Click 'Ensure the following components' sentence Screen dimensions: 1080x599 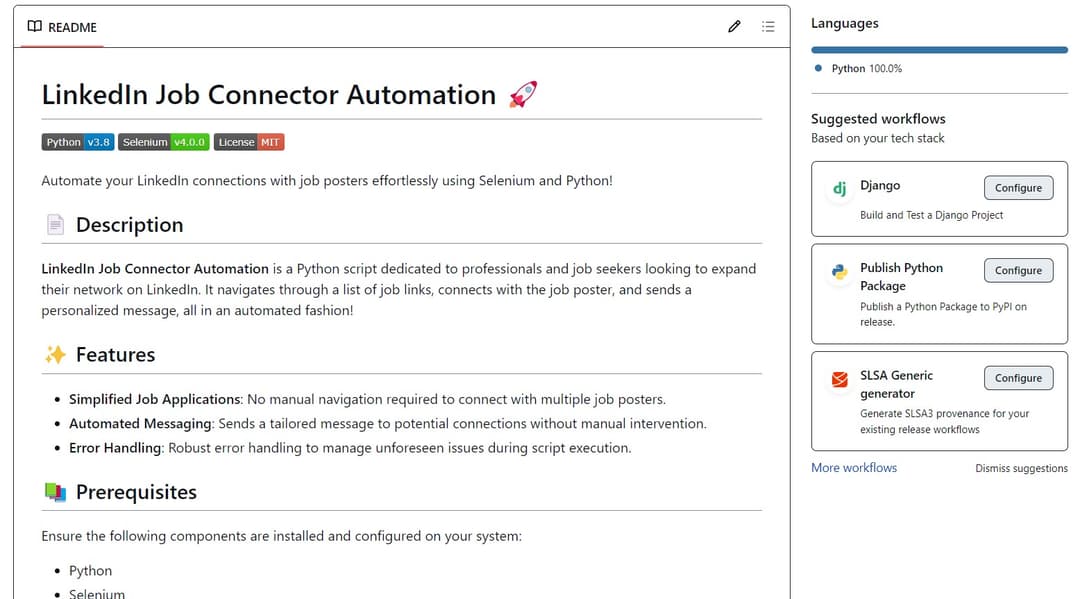pyautogui.click(x=282, y=536)
